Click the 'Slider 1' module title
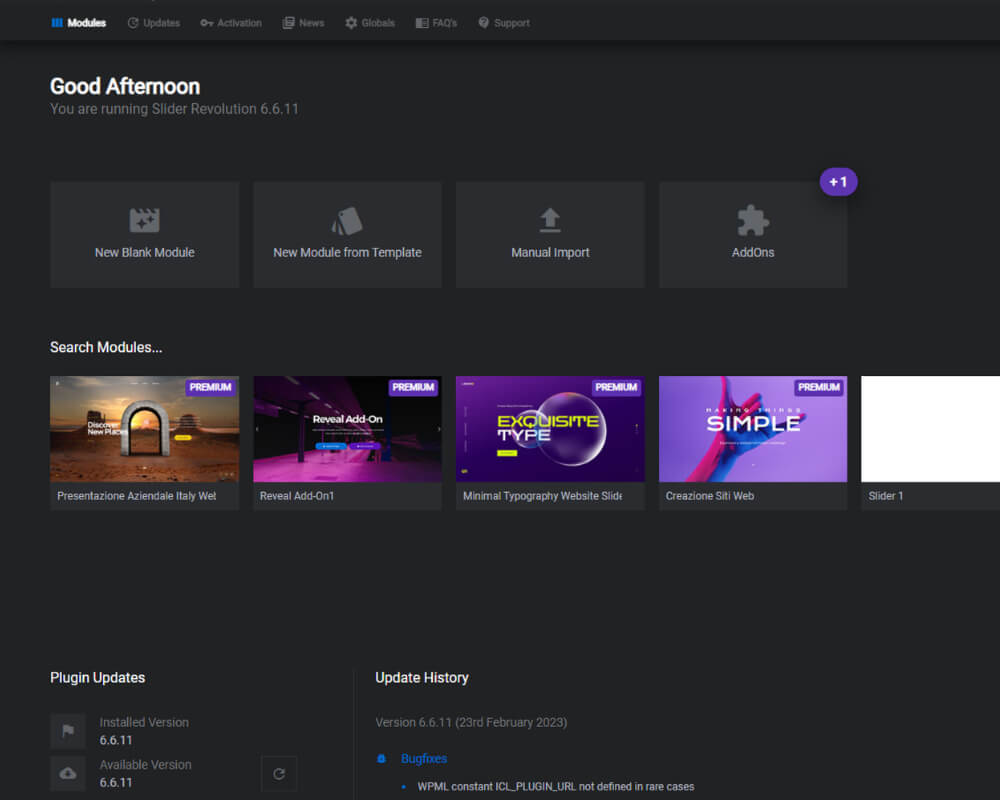 pyautogui.click(x=886, y=496)
